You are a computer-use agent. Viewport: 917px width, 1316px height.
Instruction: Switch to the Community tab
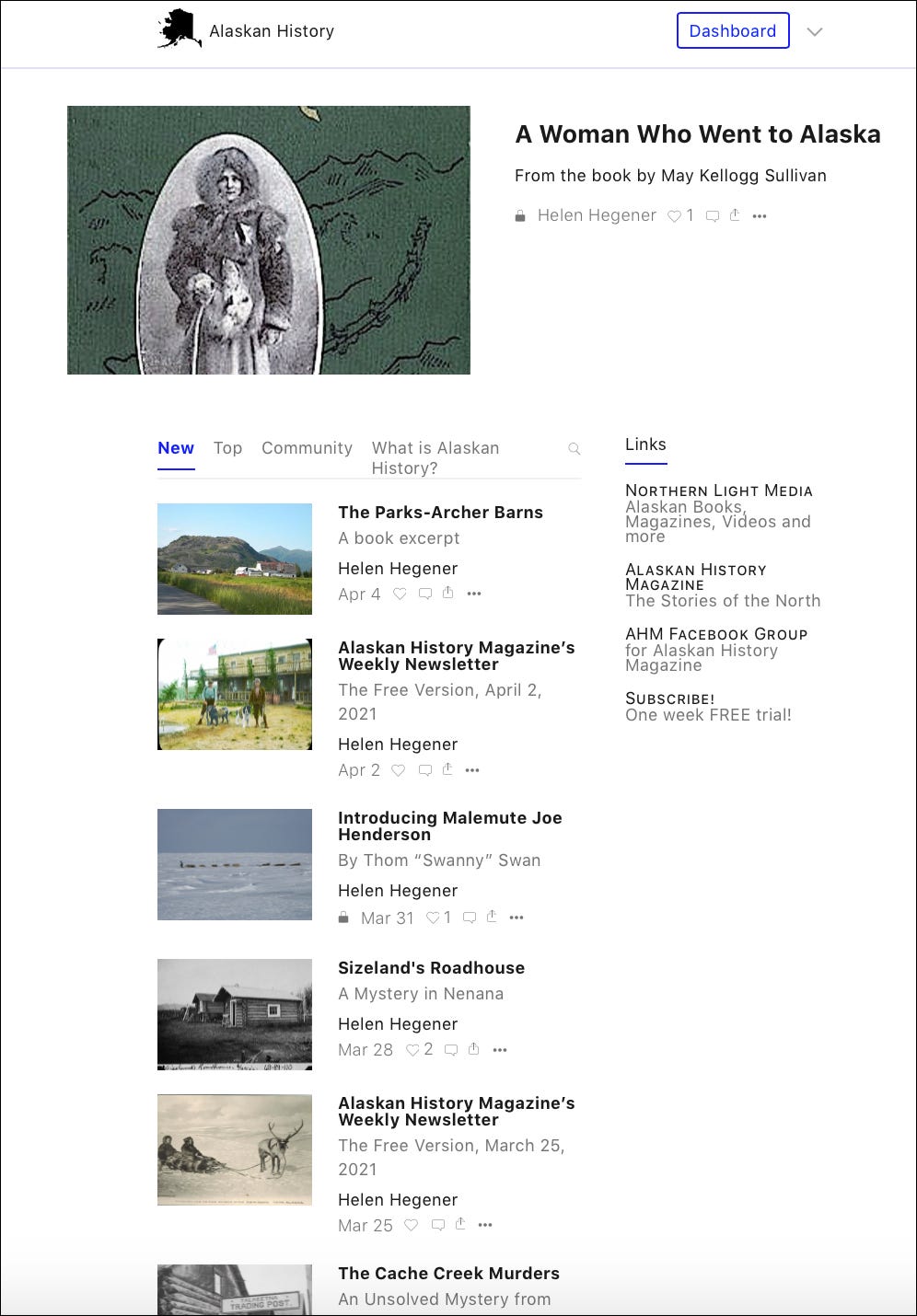307,448
